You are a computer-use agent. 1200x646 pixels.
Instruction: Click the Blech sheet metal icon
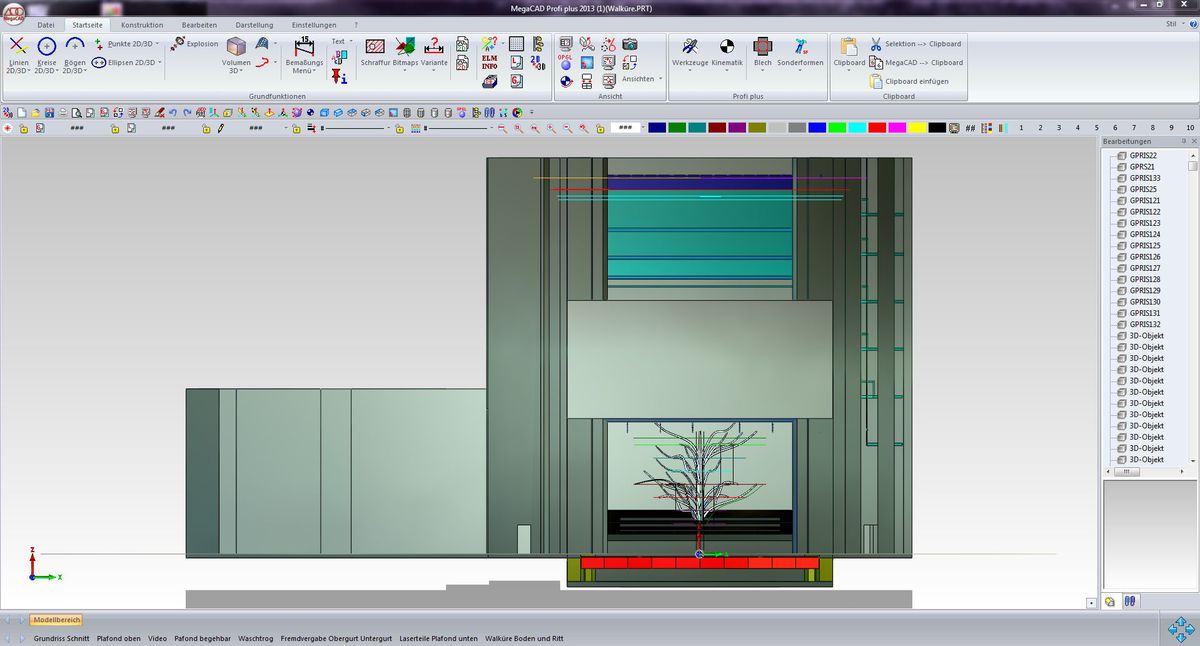pos(762,47)
